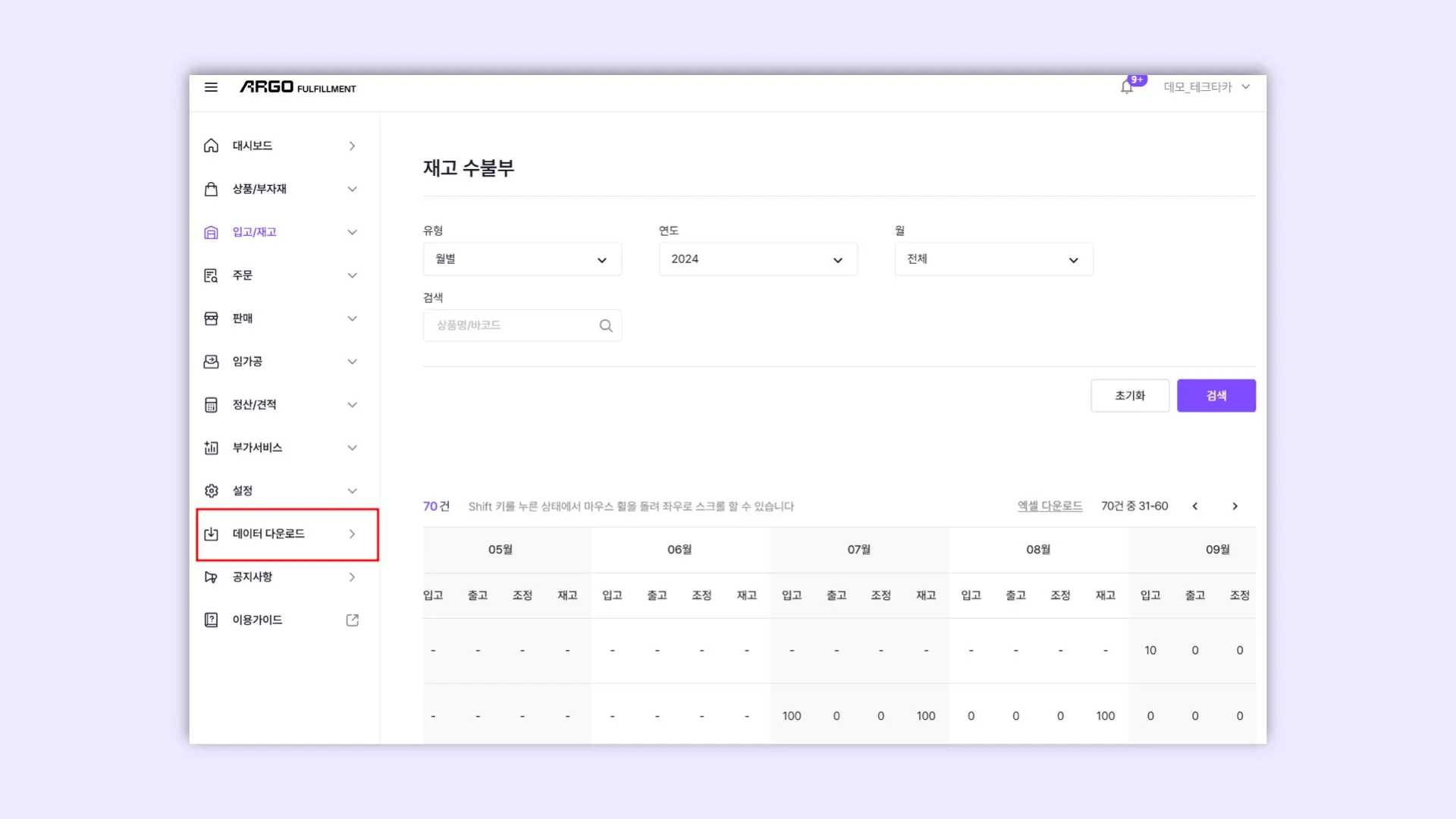Viewport: 1456px width, 819px height.
Task: Click the search magnifier icon
Action: point(605,325)
